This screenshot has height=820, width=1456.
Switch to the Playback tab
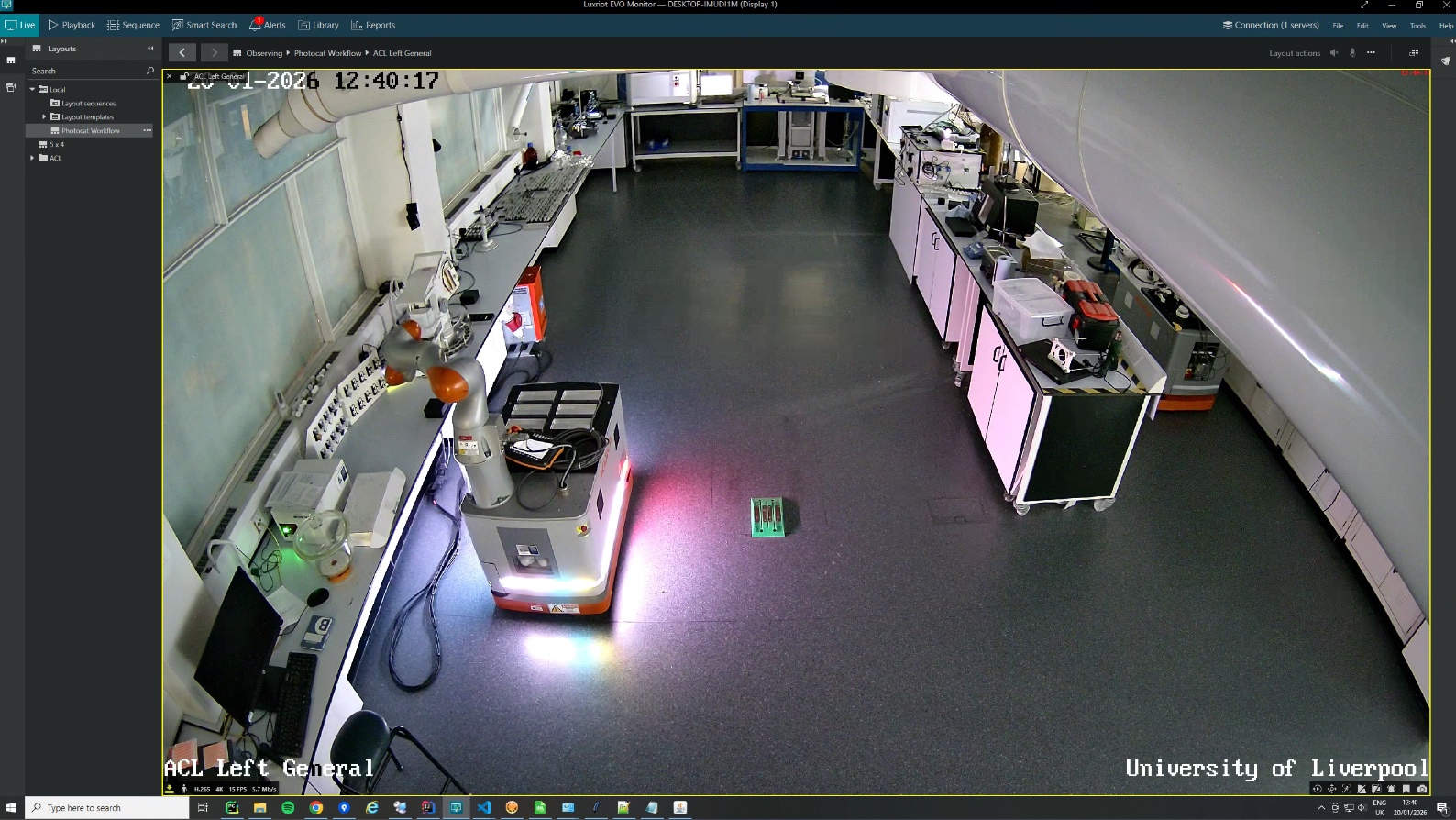pyautogui.click(x=72, y=25)
